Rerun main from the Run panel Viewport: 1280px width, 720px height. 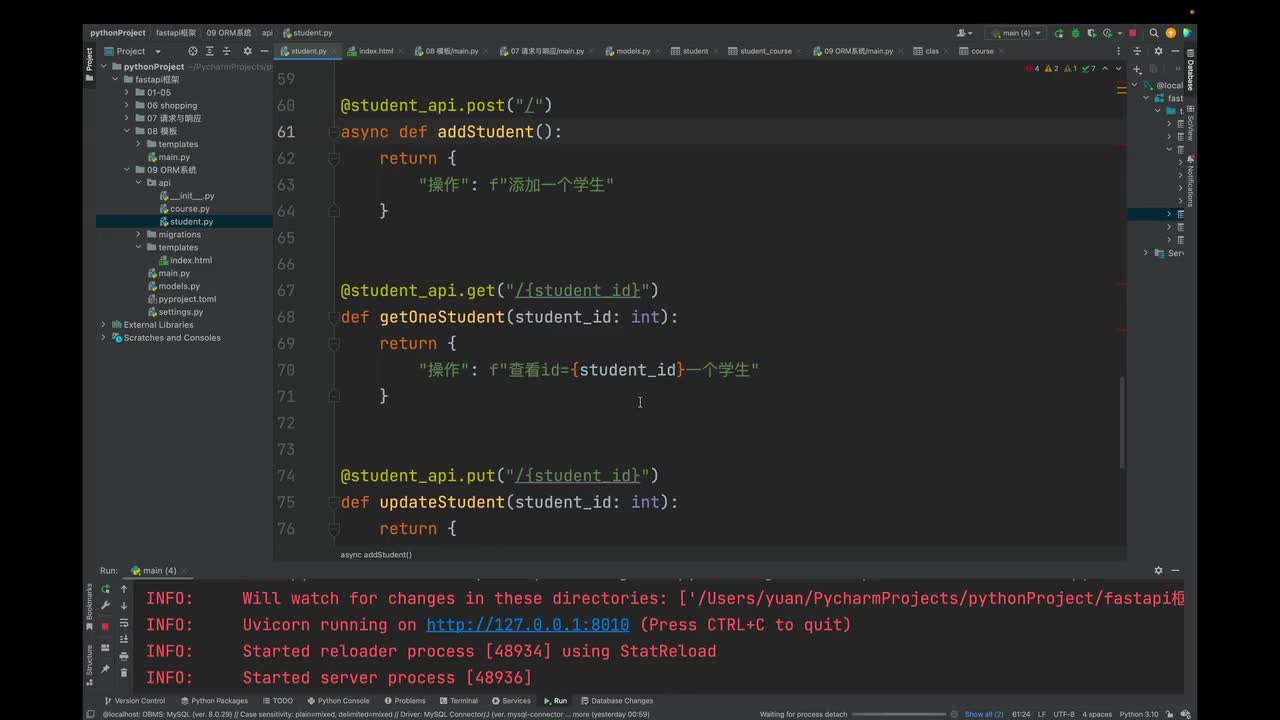coord(105,589)
